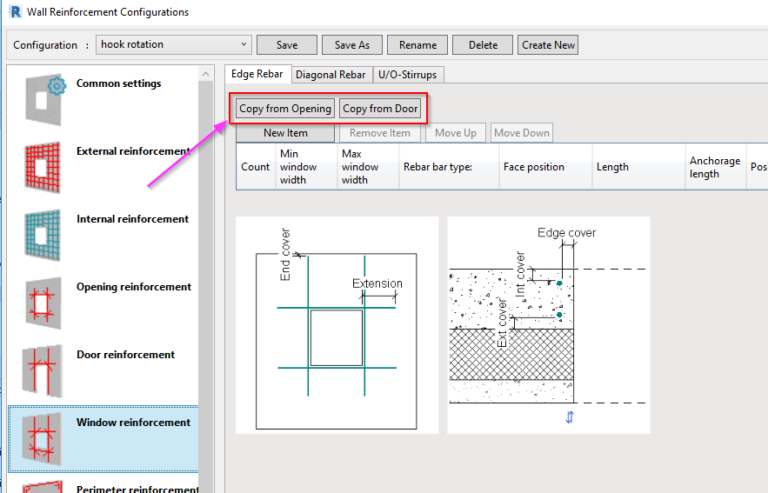Select Door reinforcement label in sidebar

(125, 354)
